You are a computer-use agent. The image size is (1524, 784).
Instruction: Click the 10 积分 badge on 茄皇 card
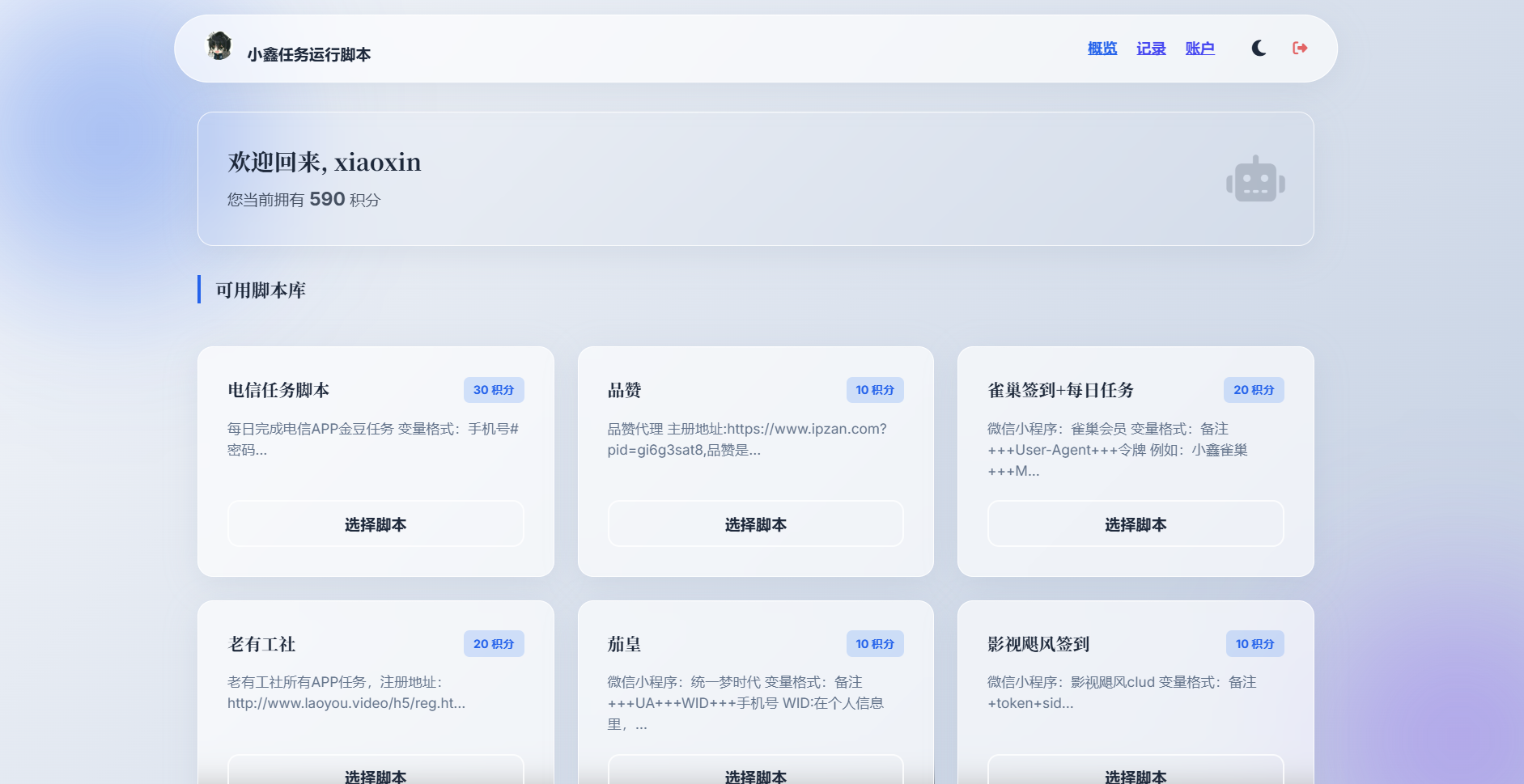click(875, 643)
